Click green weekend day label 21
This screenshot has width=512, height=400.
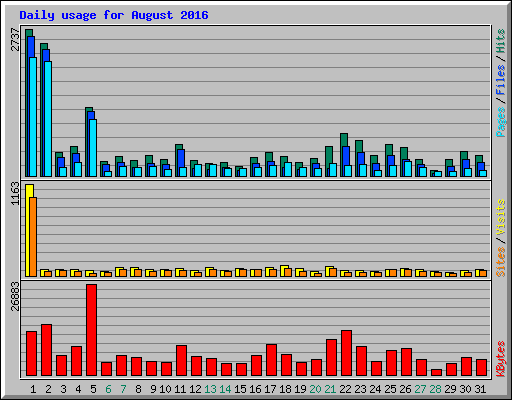click(330, 389)
